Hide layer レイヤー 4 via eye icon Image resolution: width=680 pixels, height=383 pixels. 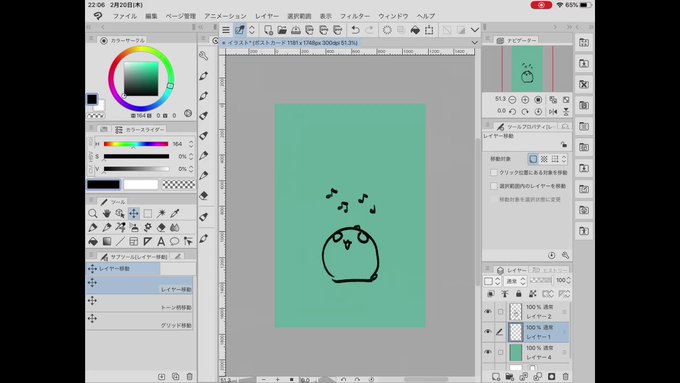pyautogui.click(x=488, y=352)
